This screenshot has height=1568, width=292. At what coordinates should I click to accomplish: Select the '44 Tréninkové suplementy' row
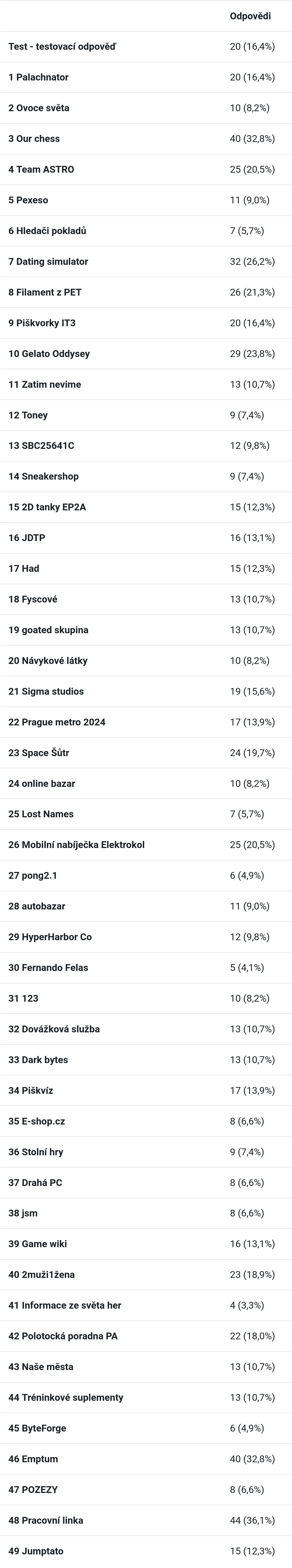(146, 1397)
